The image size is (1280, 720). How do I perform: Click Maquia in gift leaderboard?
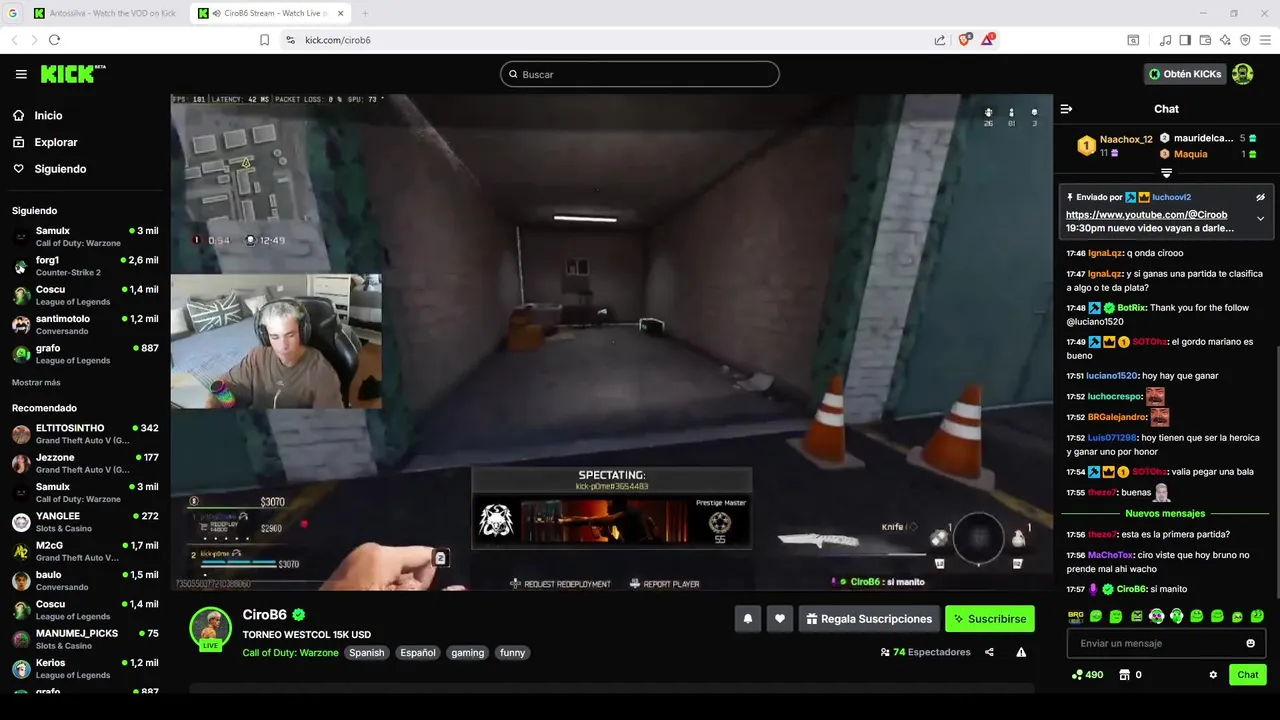(x=1191, y=154)
